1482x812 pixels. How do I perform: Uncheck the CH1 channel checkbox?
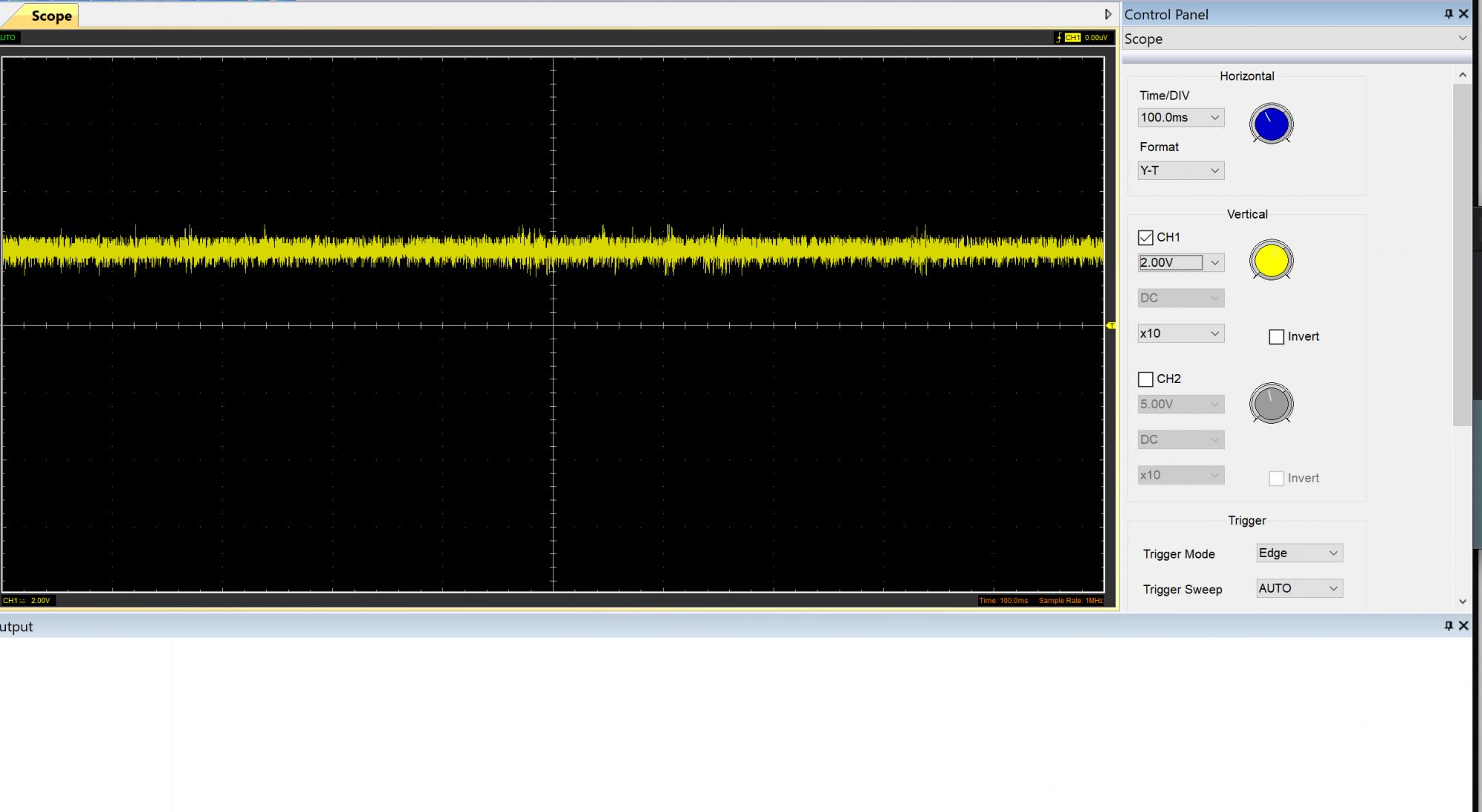tap(1146, 238)
